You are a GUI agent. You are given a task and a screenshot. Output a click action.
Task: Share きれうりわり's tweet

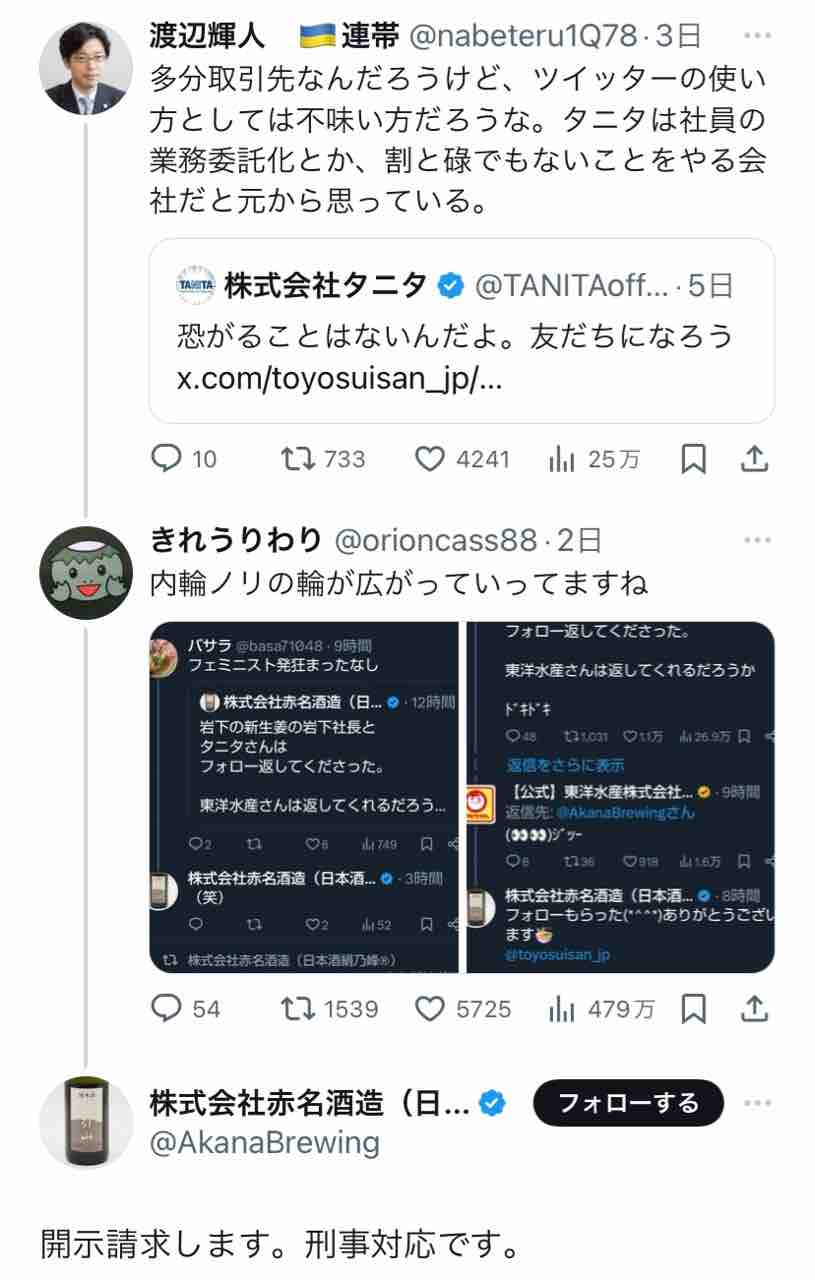pos(754,1008)
